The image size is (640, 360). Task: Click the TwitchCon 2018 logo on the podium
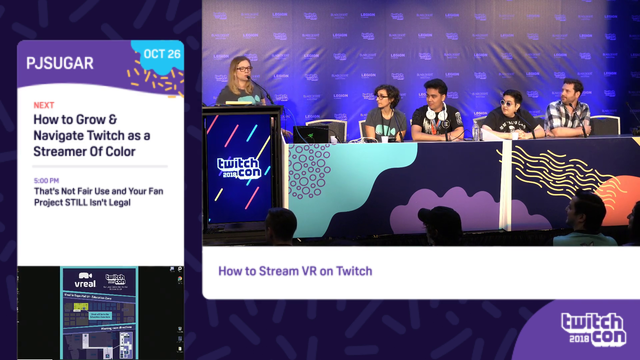click(239, 168)
